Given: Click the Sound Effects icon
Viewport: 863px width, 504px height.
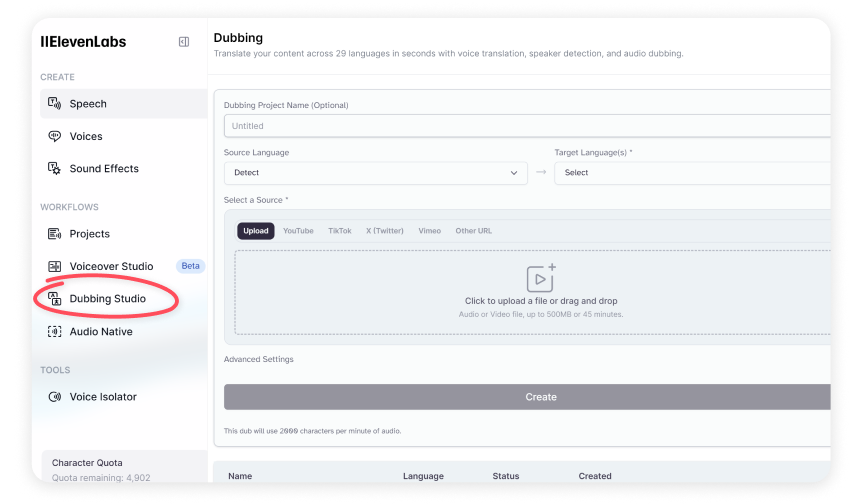Looking at the screenshot, I should [x=54, y=168].
